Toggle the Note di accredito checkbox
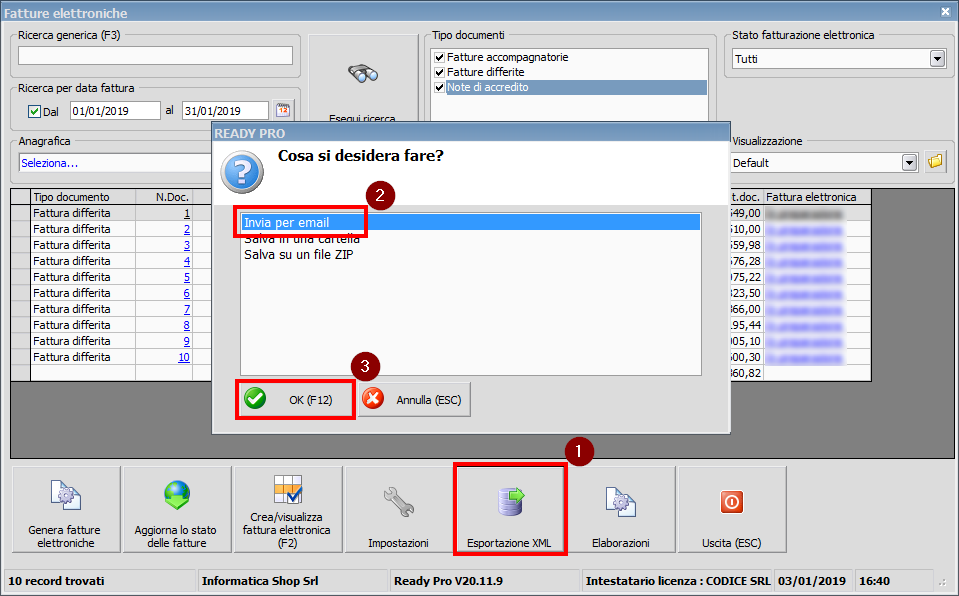Screen dimensions: 959x596 point(441,87)
